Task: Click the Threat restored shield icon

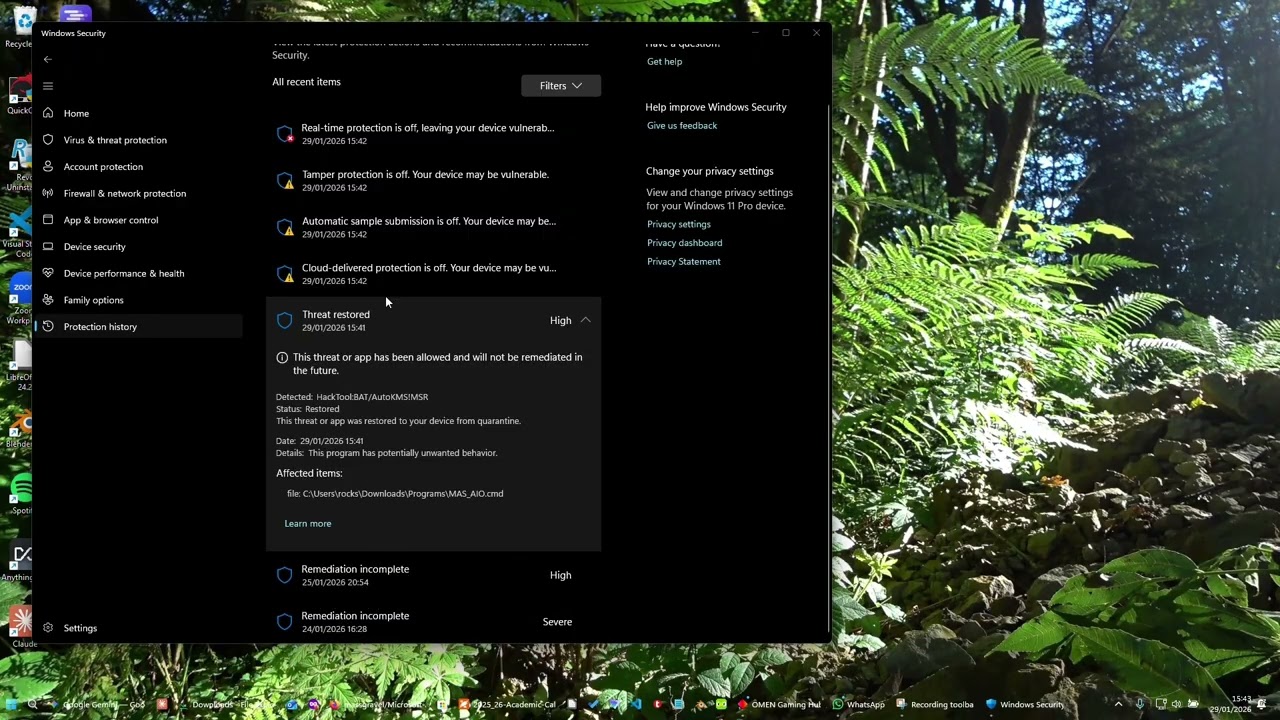Action: (285, 321)
